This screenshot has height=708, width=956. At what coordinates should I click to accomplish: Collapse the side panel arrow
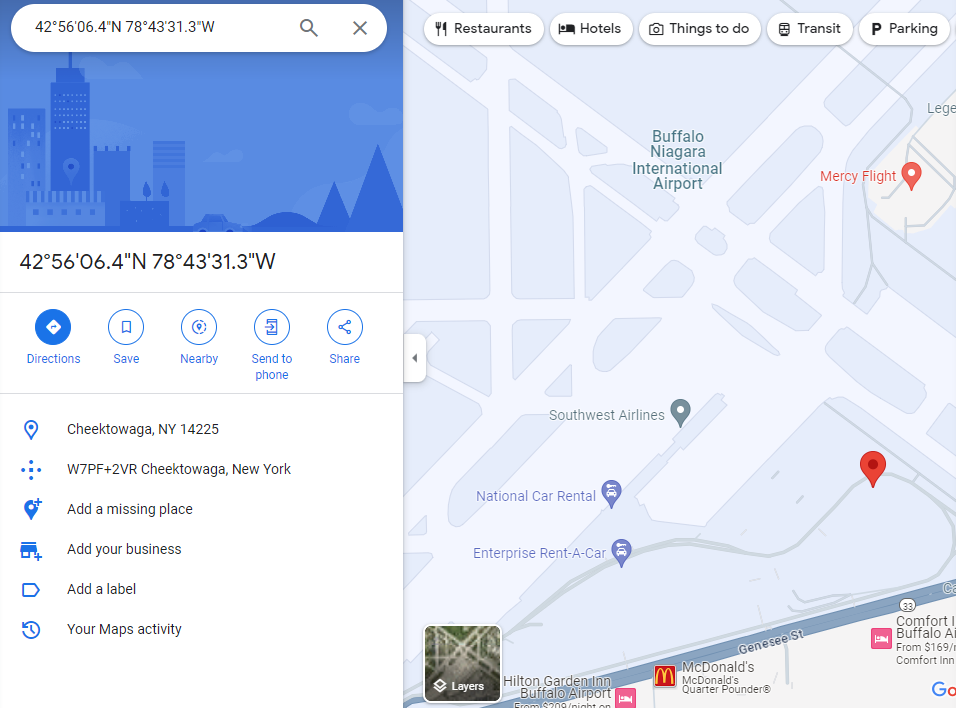pyautogui.click(x=415, y=358)
